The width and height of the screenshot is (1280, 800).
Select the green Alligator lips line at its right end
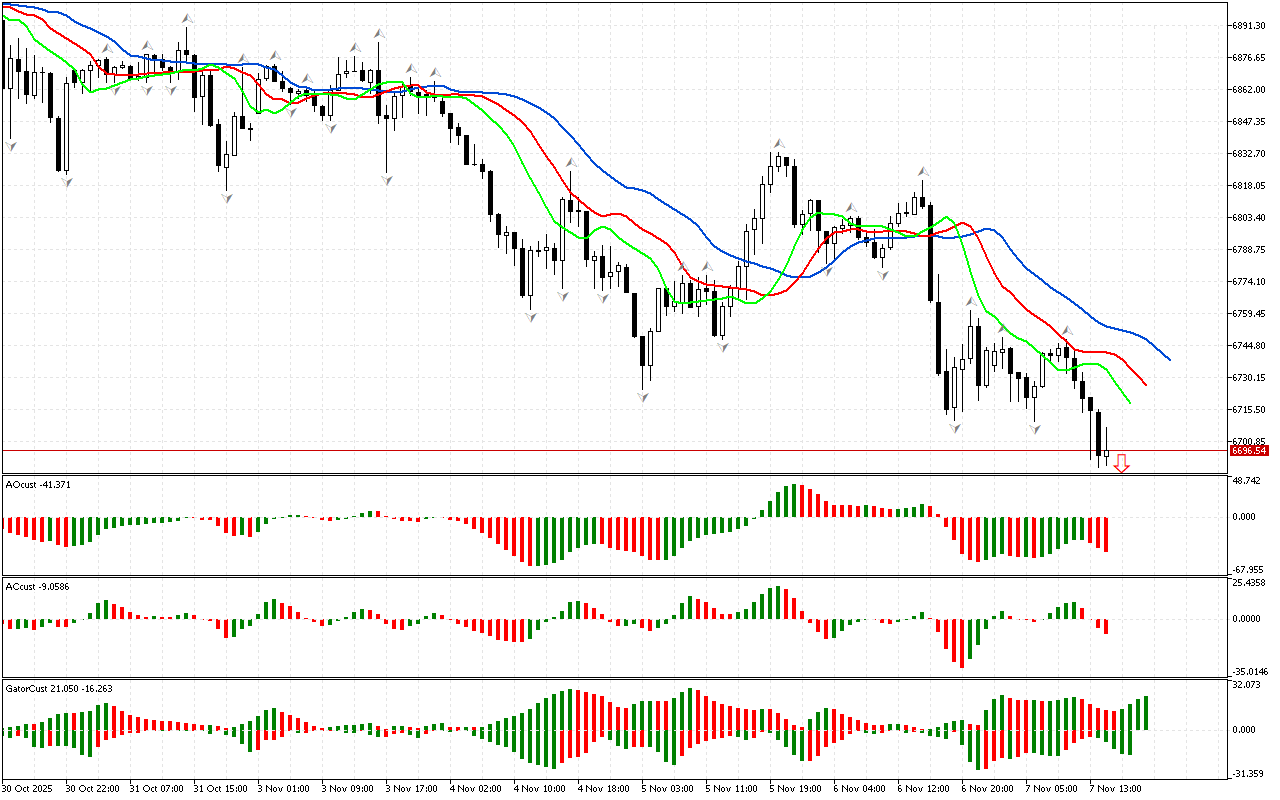(x=1128, y=401)
